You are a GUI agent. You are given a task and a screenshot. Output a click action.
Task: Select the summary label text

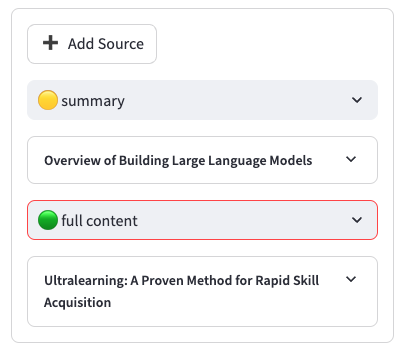pos(93,101)
